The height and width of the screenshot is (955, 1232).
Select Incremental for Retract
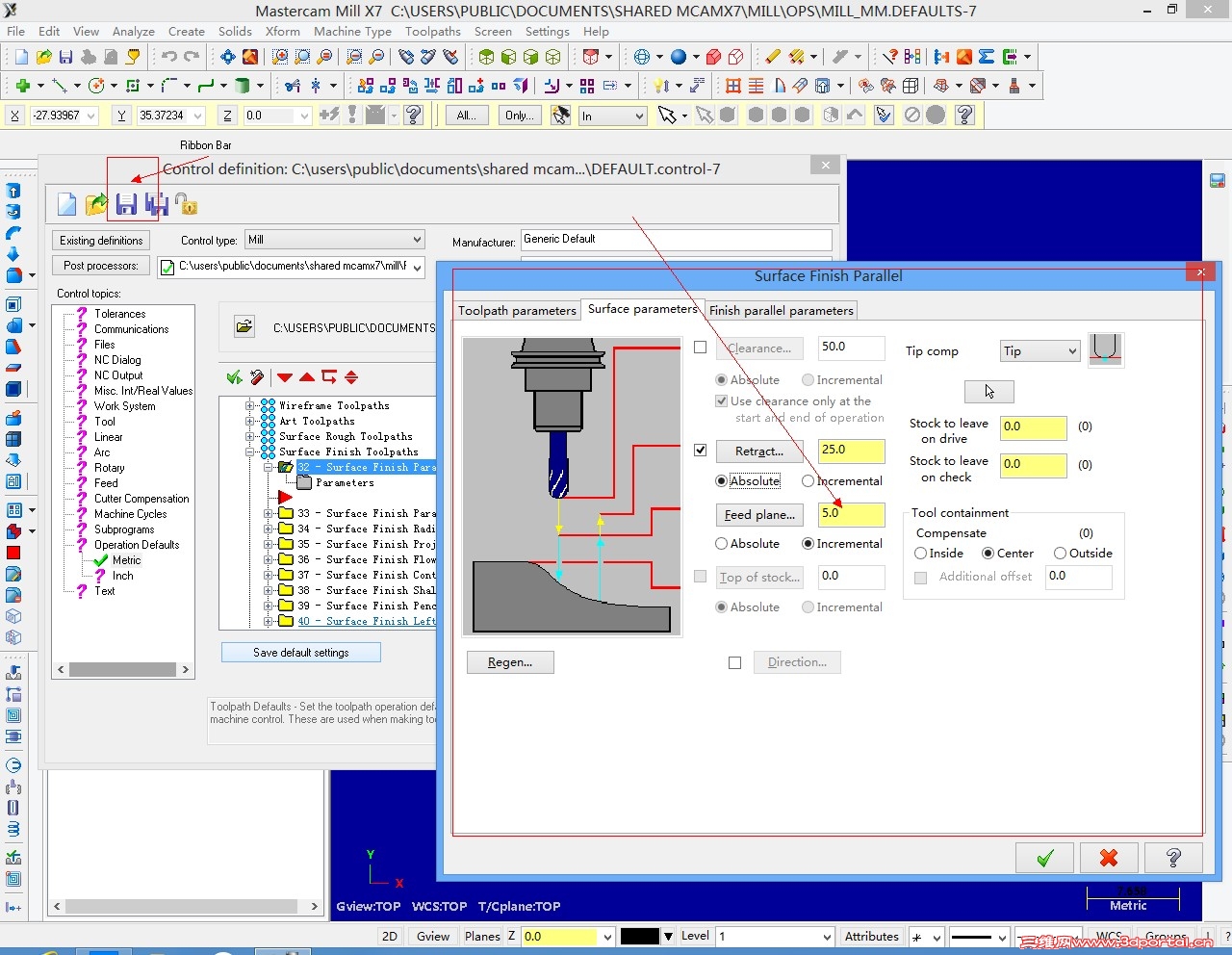808,481
